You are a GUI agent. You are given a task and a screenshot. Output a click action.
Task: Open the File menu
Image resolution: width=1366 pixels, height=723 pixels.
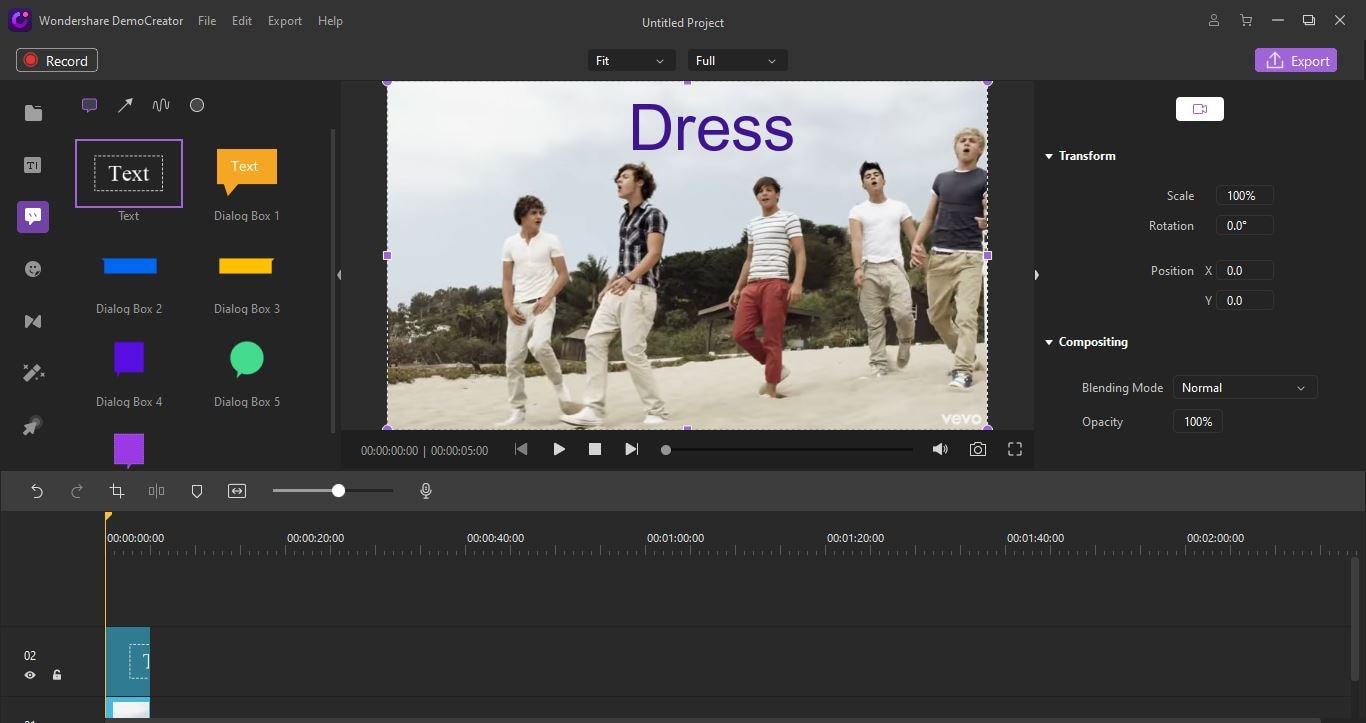[207, 21]
